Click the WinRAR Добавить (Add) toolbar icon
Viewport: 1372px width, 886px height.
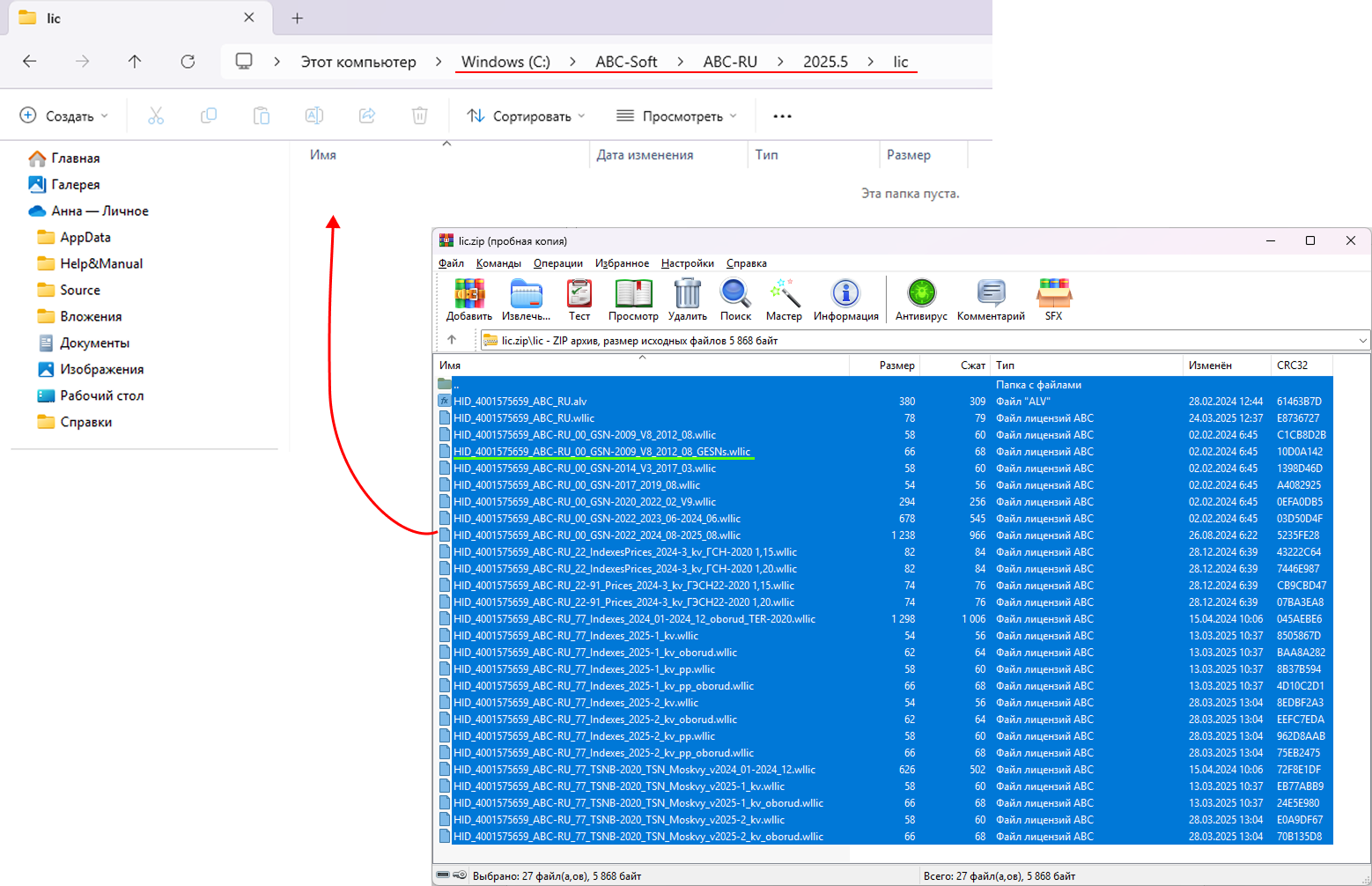[x=469, y=299]
